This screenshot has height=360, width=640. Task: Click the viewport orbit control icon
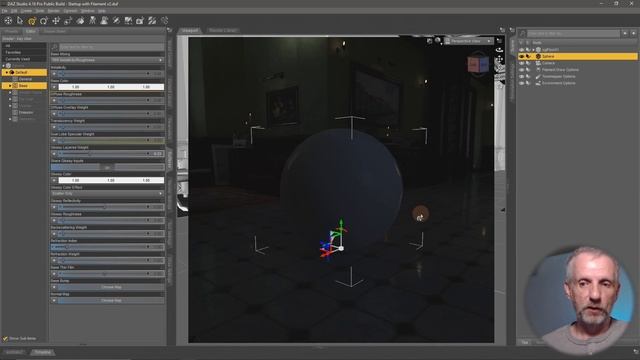click(499, 50)
